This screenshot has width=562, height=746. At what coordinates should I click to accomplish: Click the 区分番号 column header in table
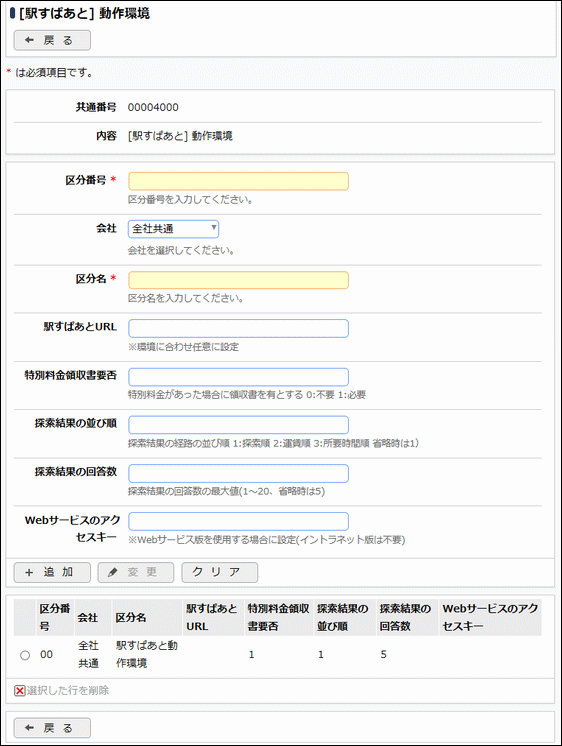point(55,618)
